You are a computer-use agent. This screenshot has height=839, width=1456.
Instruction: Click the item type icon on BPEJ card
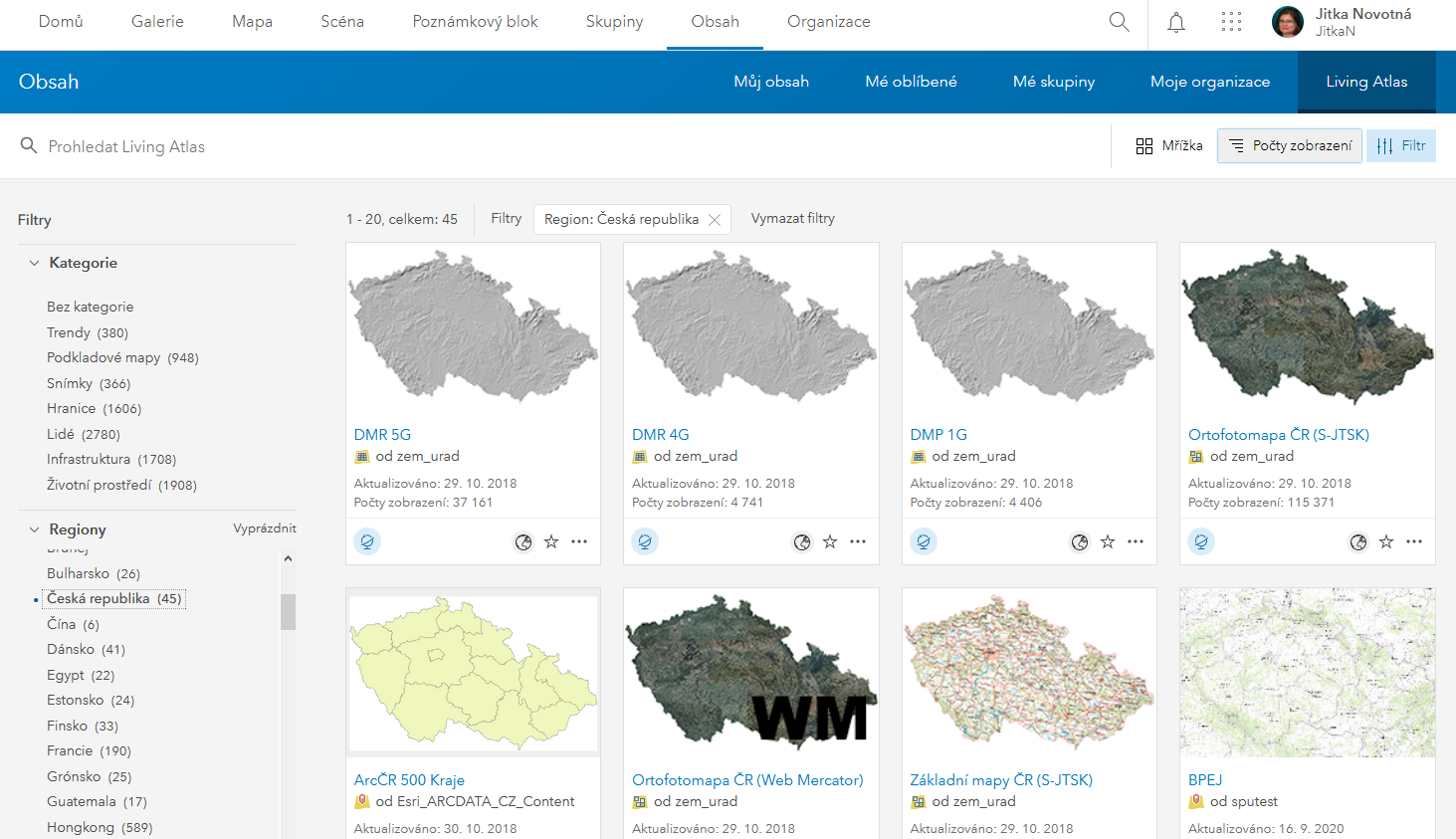click(1196, 801)
